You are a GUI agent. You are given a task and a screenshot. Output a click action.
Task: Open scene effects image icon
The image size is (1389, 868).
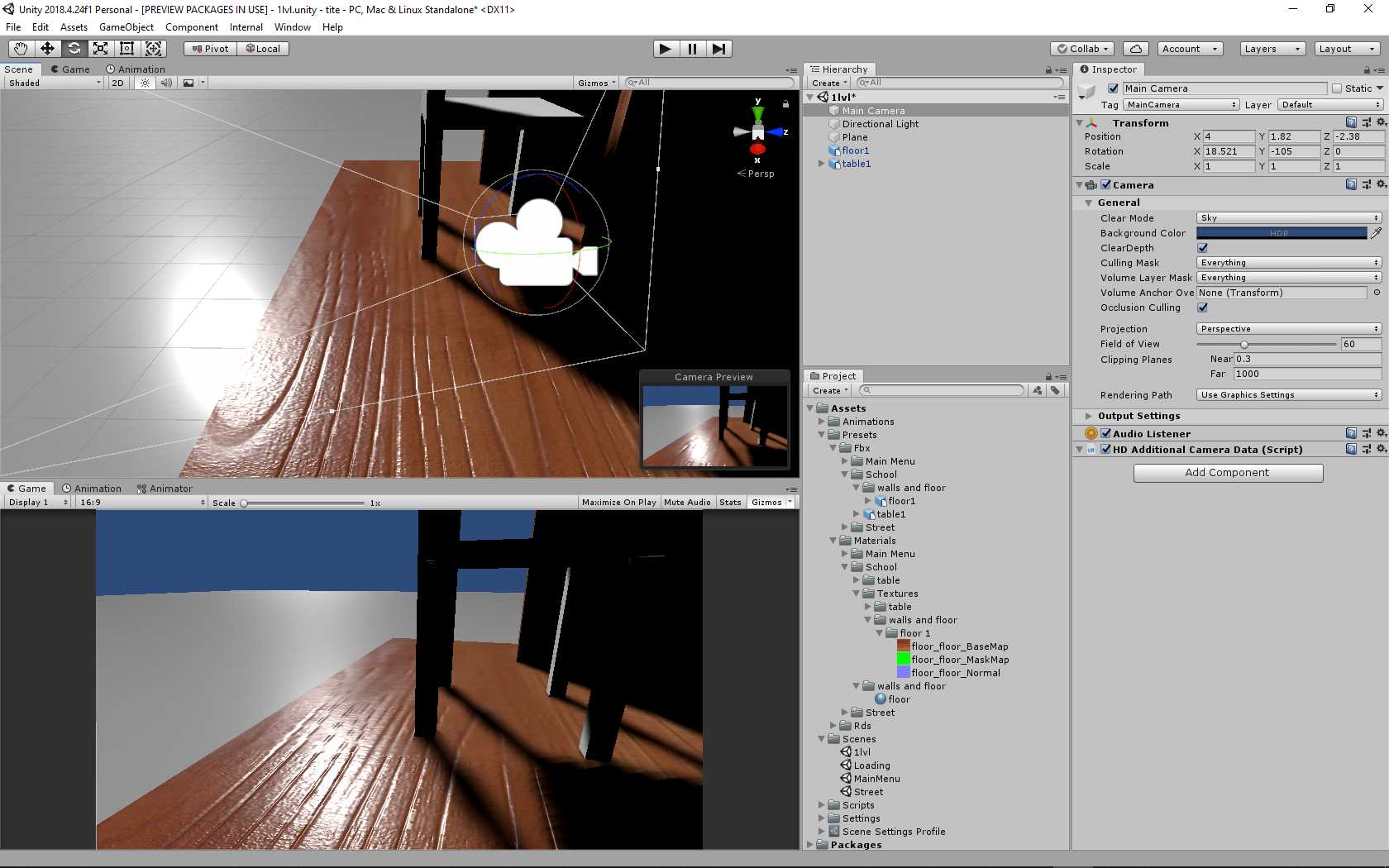click(189, 83)
